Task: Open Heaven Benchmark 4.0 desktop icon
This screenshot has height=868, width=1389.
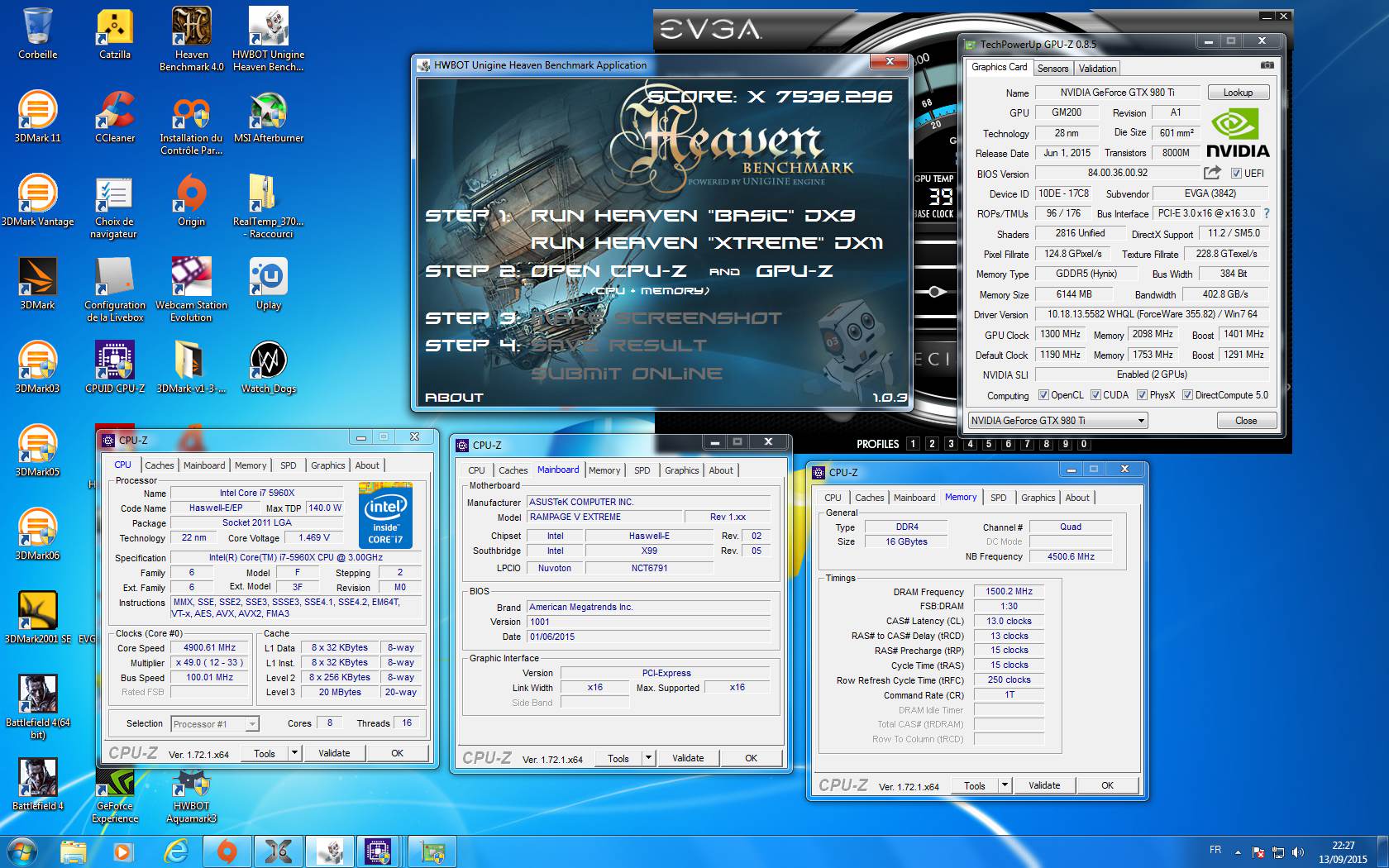Action: 191,39
